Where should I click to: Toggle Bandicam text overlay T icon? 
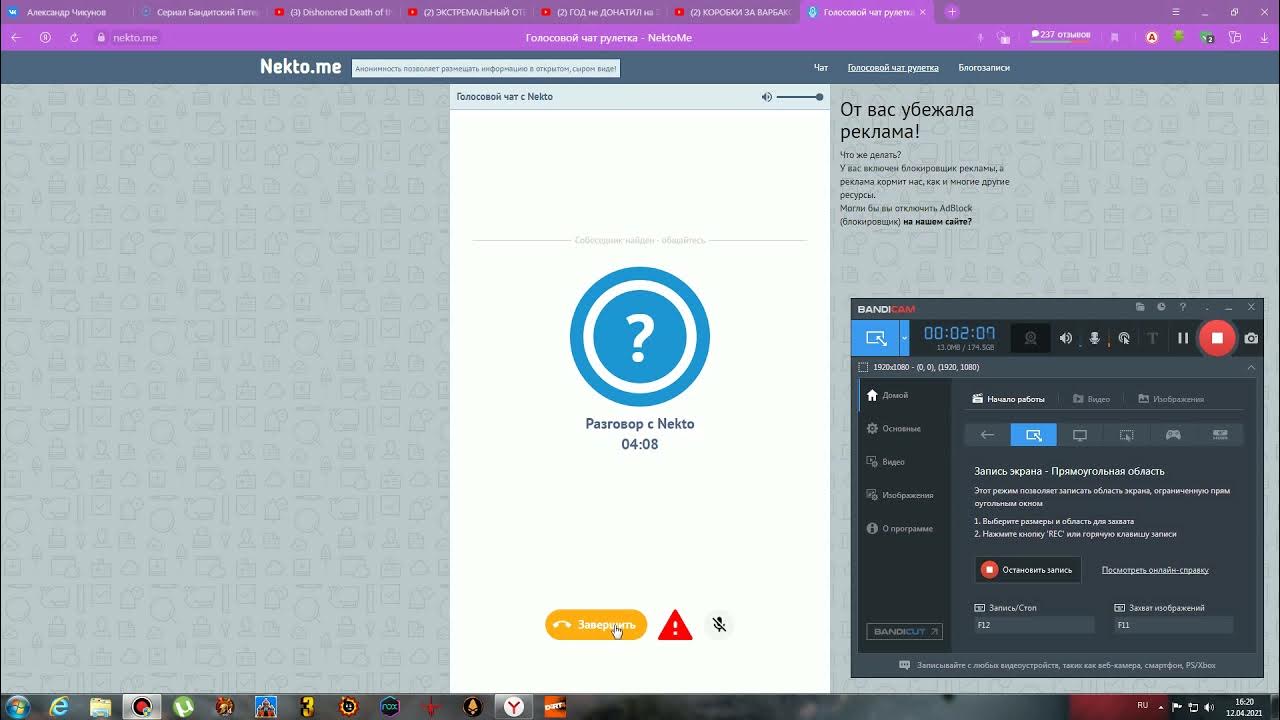coord(1153,338)
